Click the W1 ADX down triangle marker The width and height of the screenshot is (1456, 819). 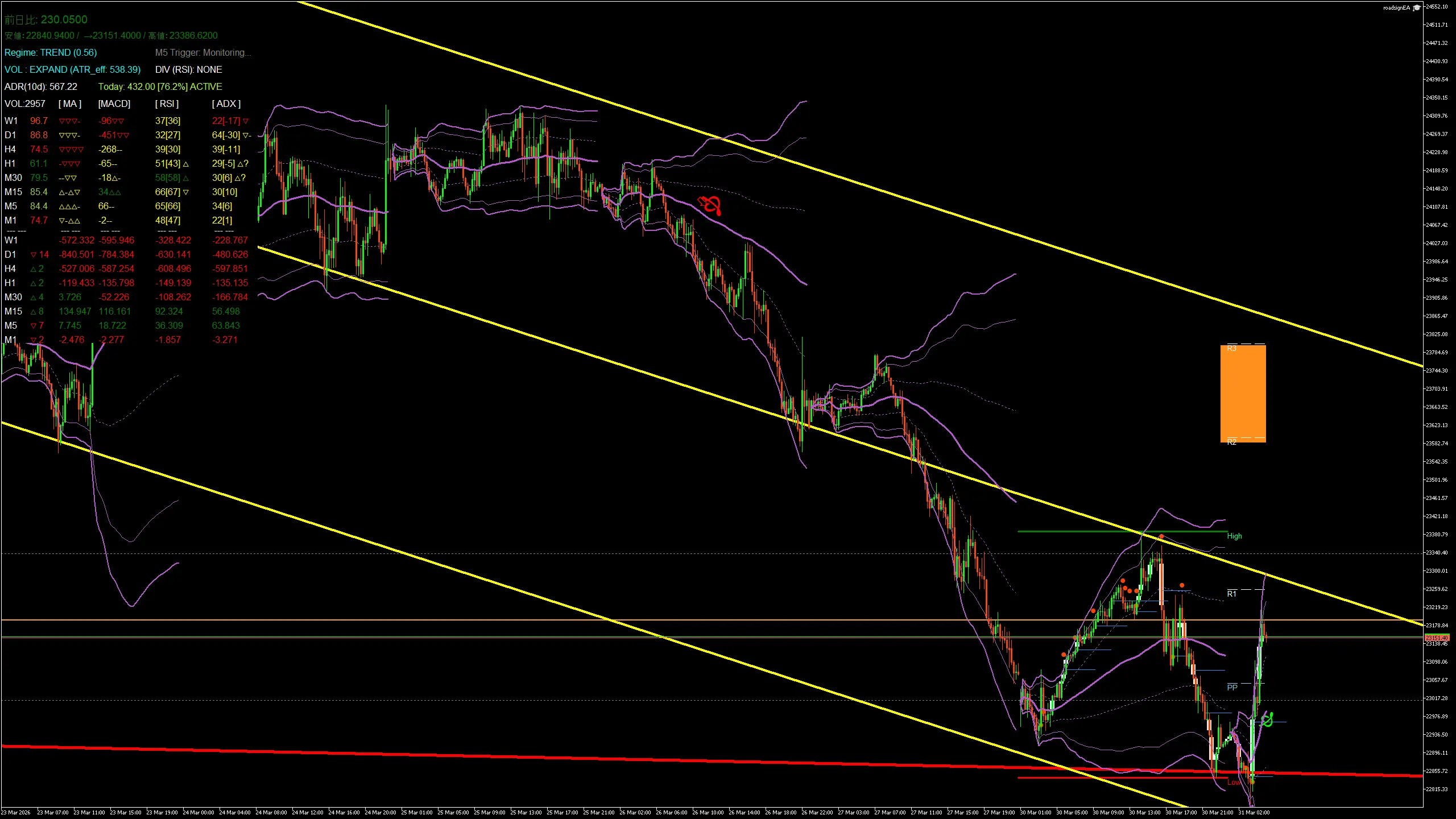[x=245, y=121]
